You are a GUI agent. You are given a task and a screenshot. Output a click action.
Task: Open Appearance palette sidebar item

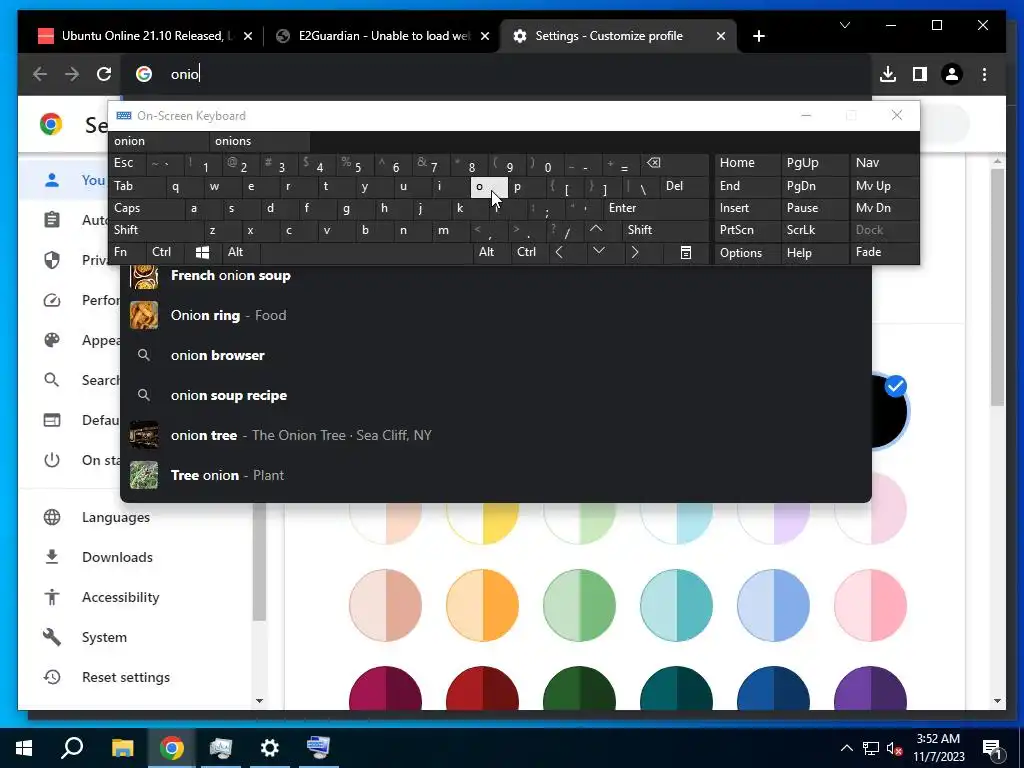pos(69,340)
